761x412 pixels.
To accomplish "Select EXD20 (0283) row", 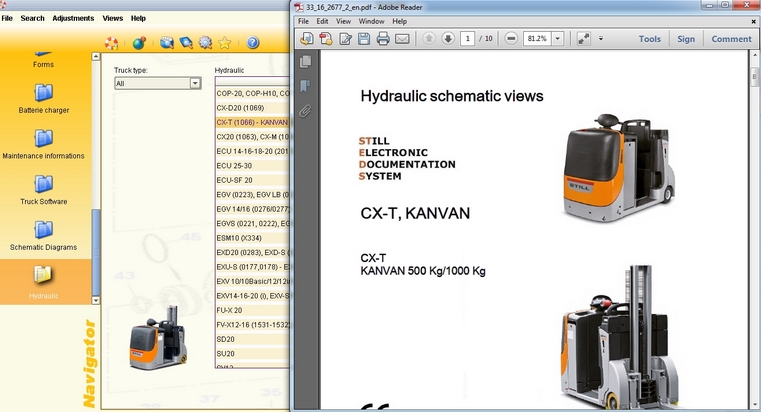I will click(252, 252).
